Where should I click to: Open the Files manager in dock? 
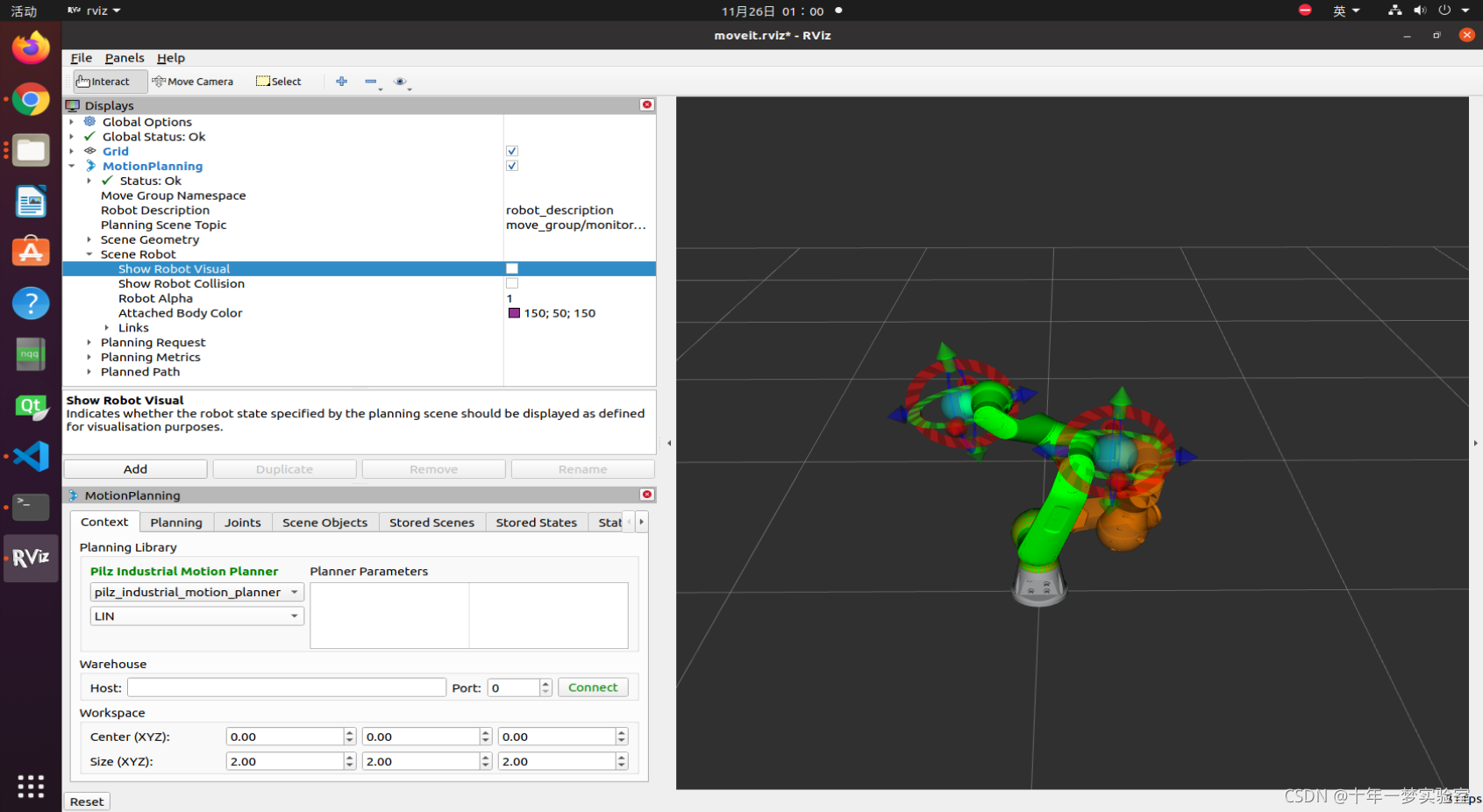pyautogui.click(x=31, y=151)
